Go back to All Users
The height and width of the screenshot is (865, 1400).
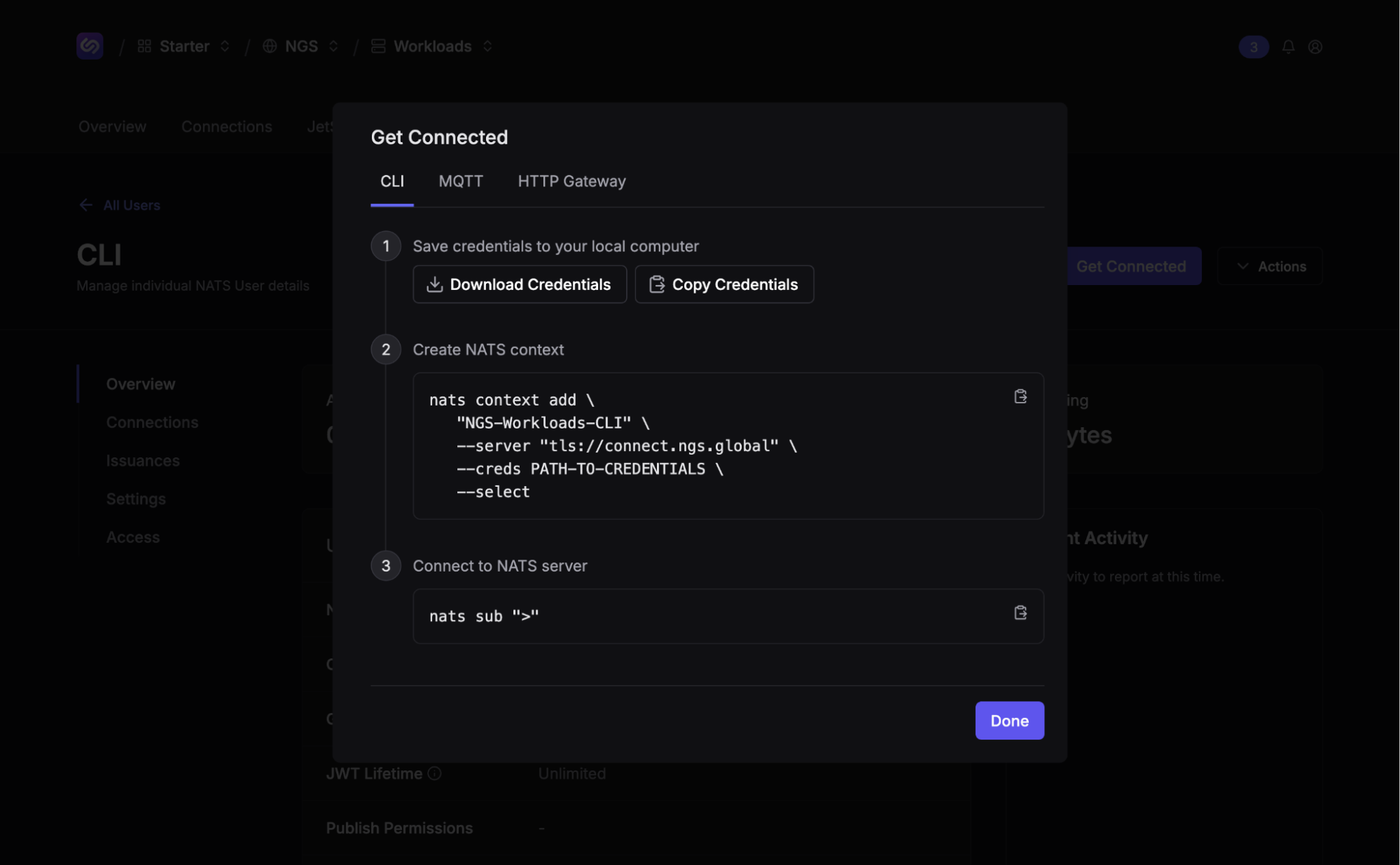(x=131, y=205)
